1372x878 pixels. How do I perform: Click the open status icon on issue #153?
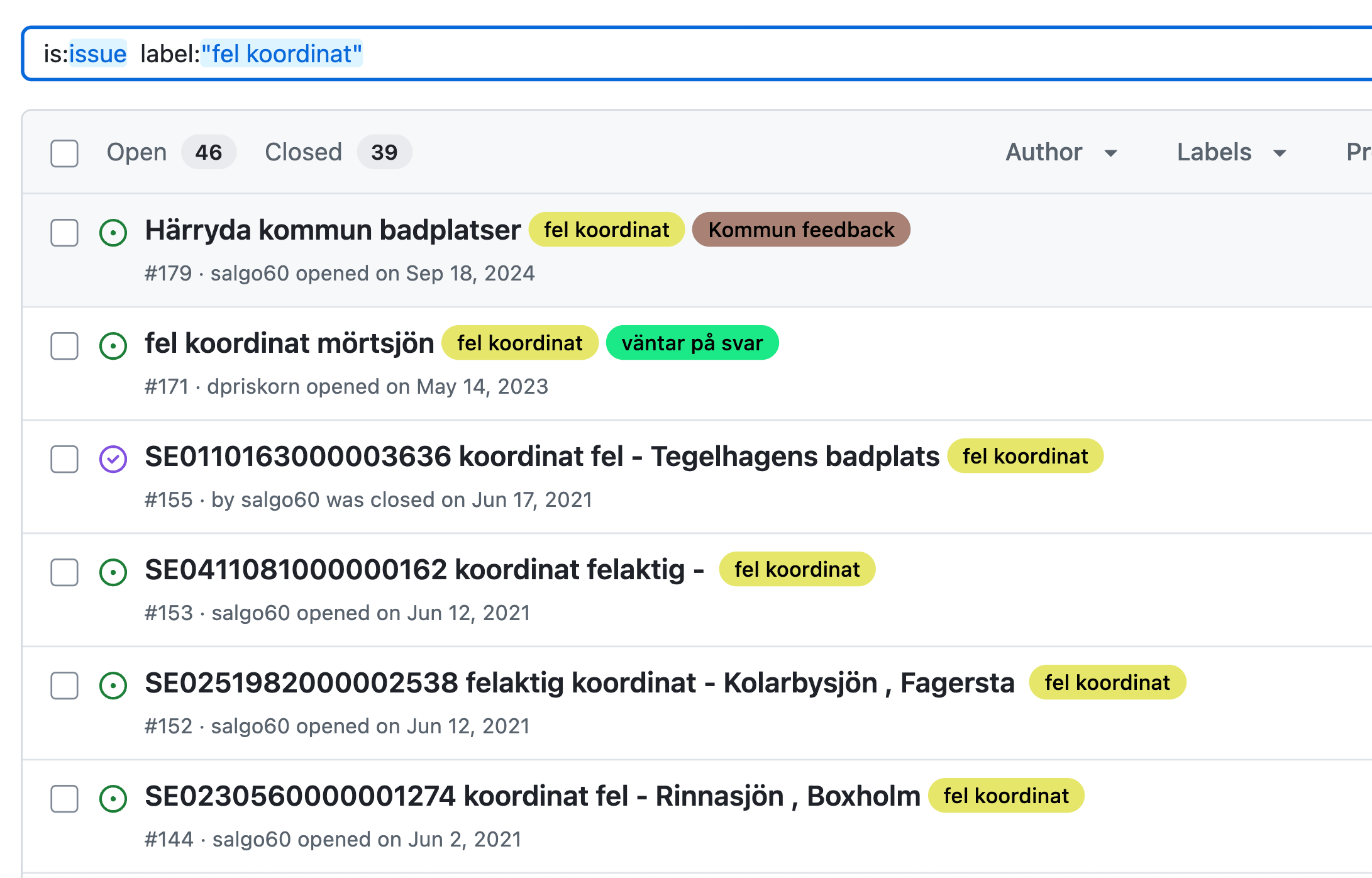113,572
